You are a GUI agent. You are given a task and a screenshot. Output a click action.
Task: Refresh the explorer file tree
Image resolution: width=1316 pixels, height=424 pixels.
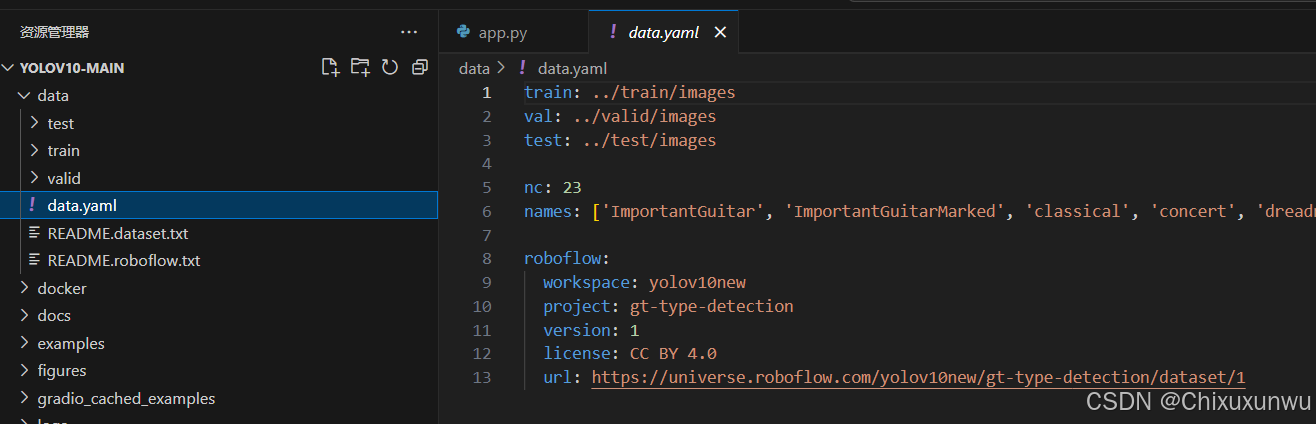(390, 67)
